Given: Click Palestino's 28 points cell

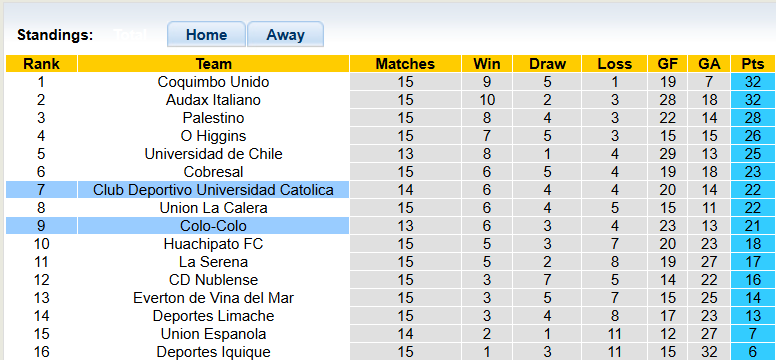Looking at the screenshot, I should [753, 118].
